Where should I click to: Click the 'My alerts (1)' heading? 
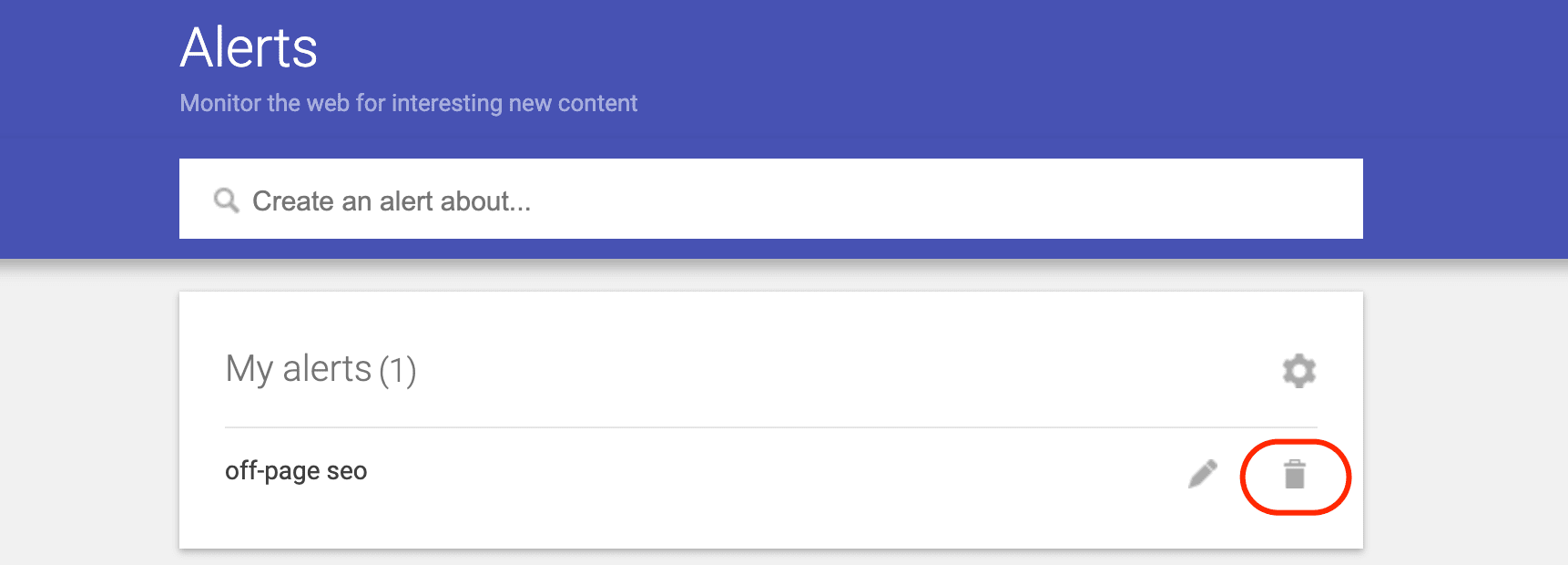click(321, 369)
